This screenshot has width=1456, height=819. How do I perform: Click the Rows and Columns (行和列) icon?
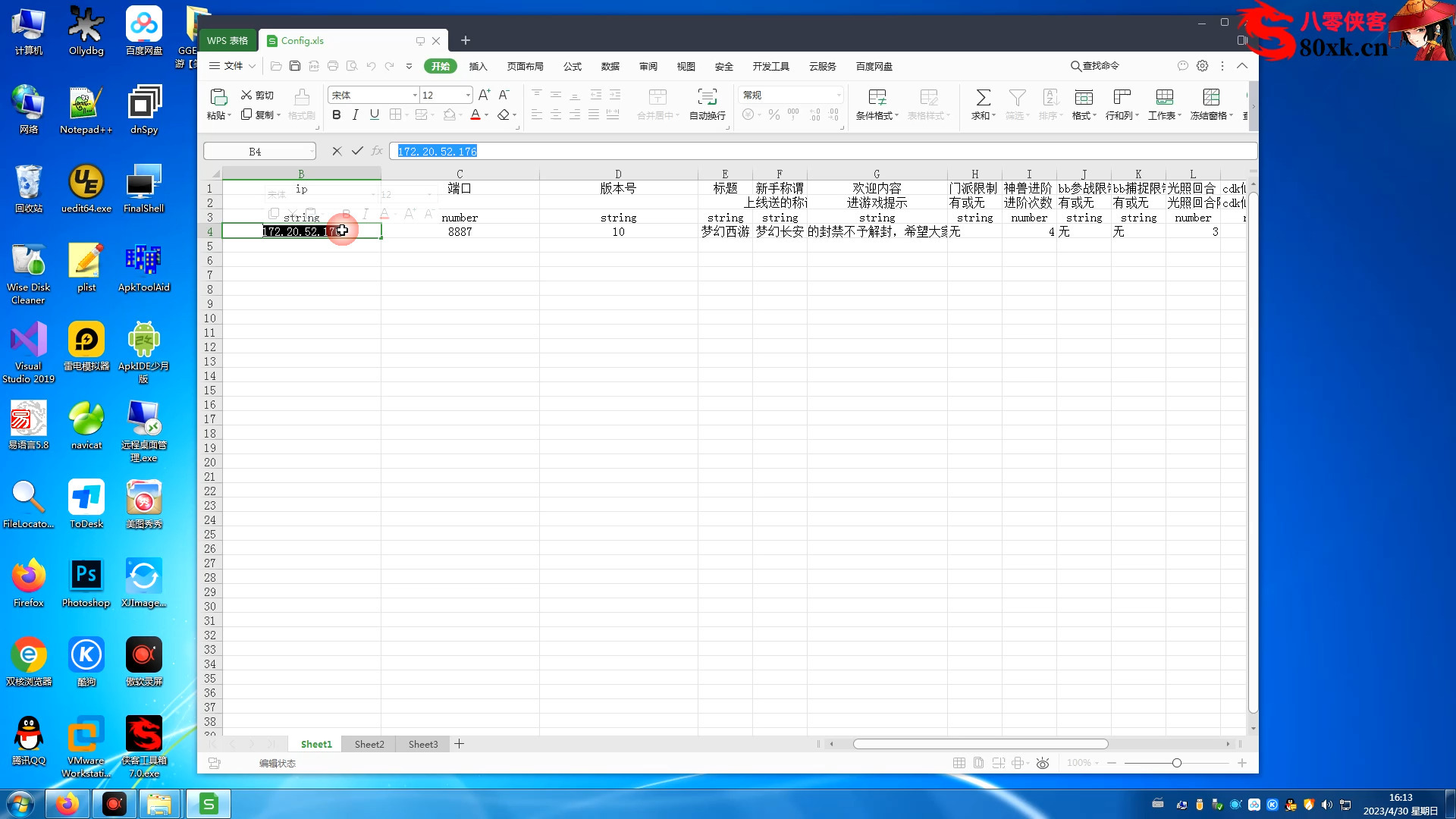pyautogui.click(x=1122, y=97)
